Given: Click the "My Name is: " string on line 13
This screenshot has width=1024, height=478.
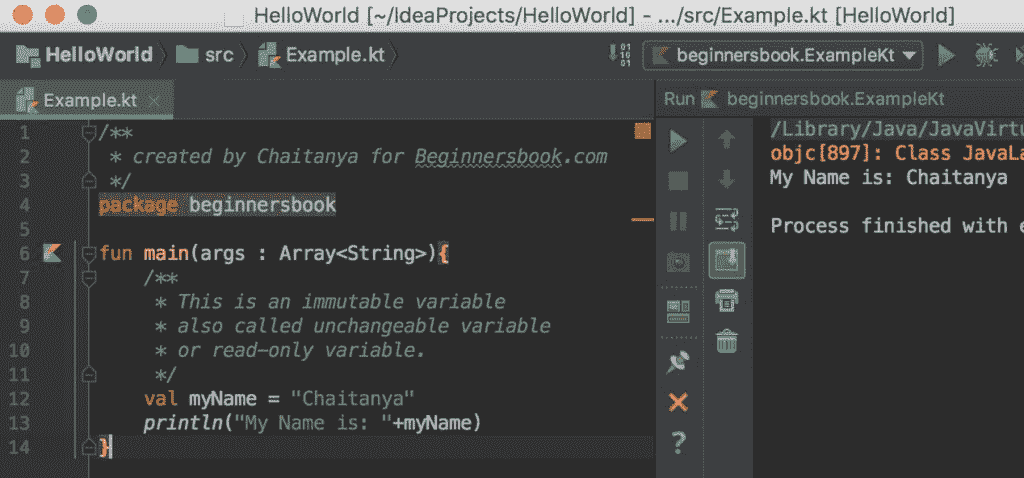Looking at the screenshot, I should point(313,423).
